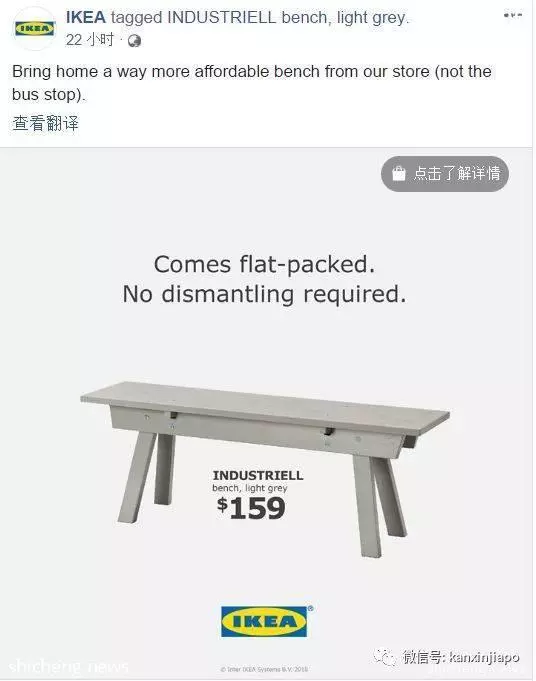Click the kanxinjiapo WeChat ID watermark
The image size is (536, 681).
tap(461, 657)
